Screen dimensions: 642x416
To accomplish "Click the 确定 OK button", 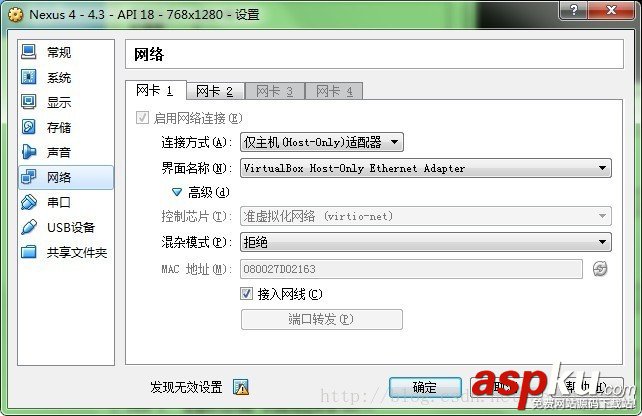I will pos(425,387).
